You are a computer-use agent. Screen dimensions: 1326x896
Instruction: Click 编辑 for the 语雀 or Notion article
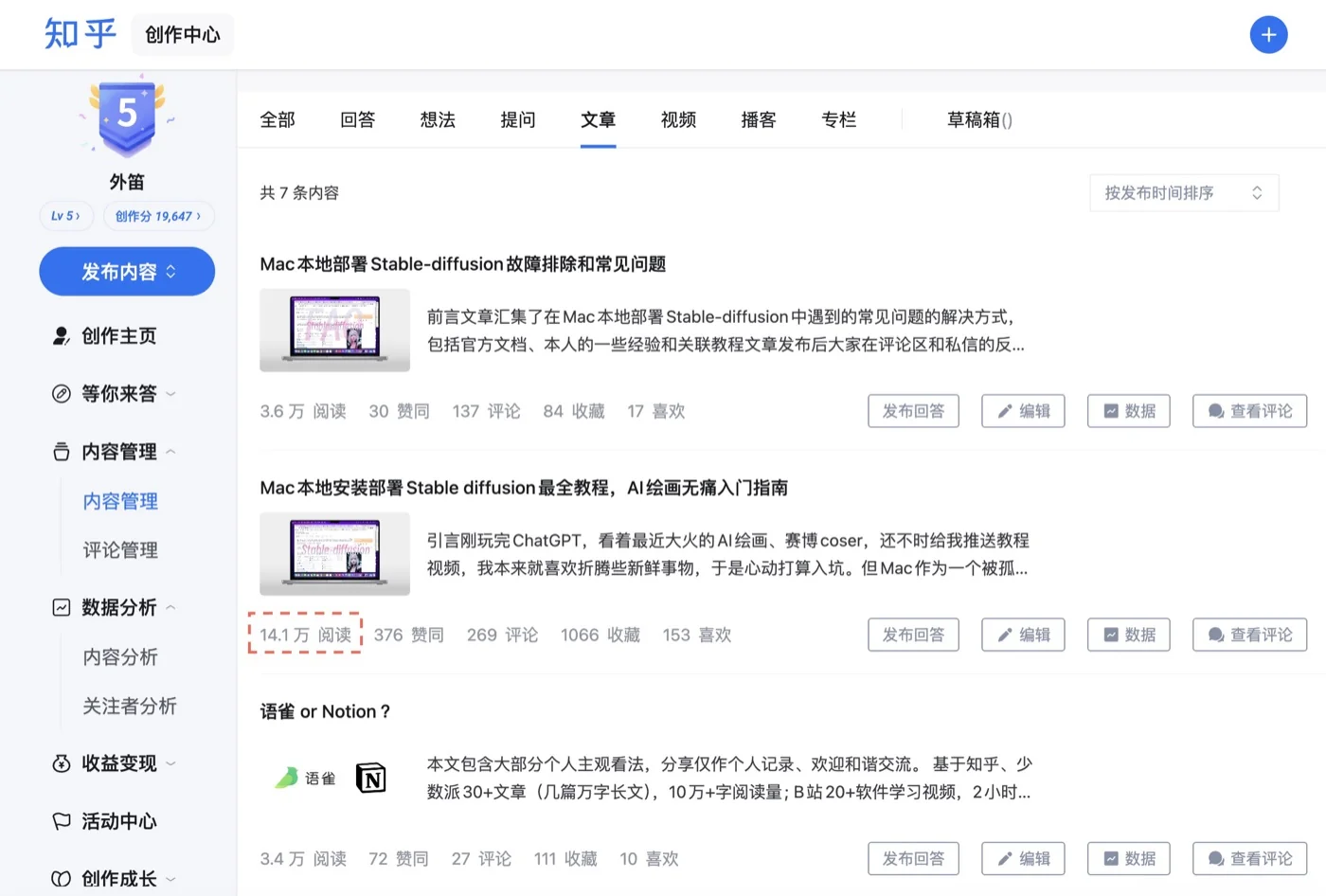[x=1023, y=859]
